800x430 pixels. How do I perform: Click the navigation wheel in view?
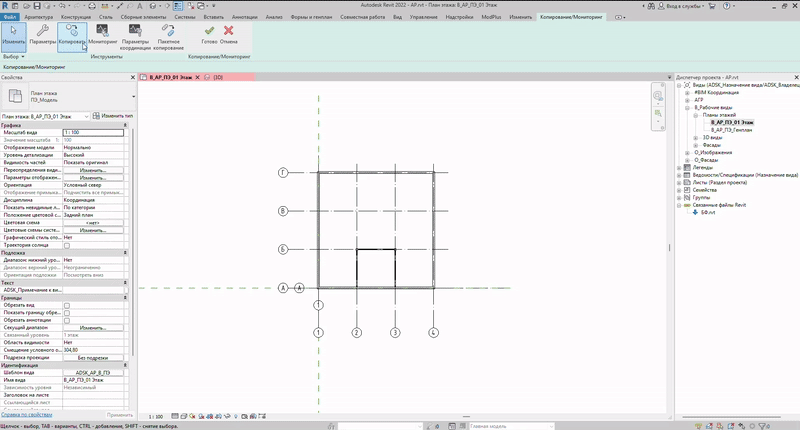point(658,96)
